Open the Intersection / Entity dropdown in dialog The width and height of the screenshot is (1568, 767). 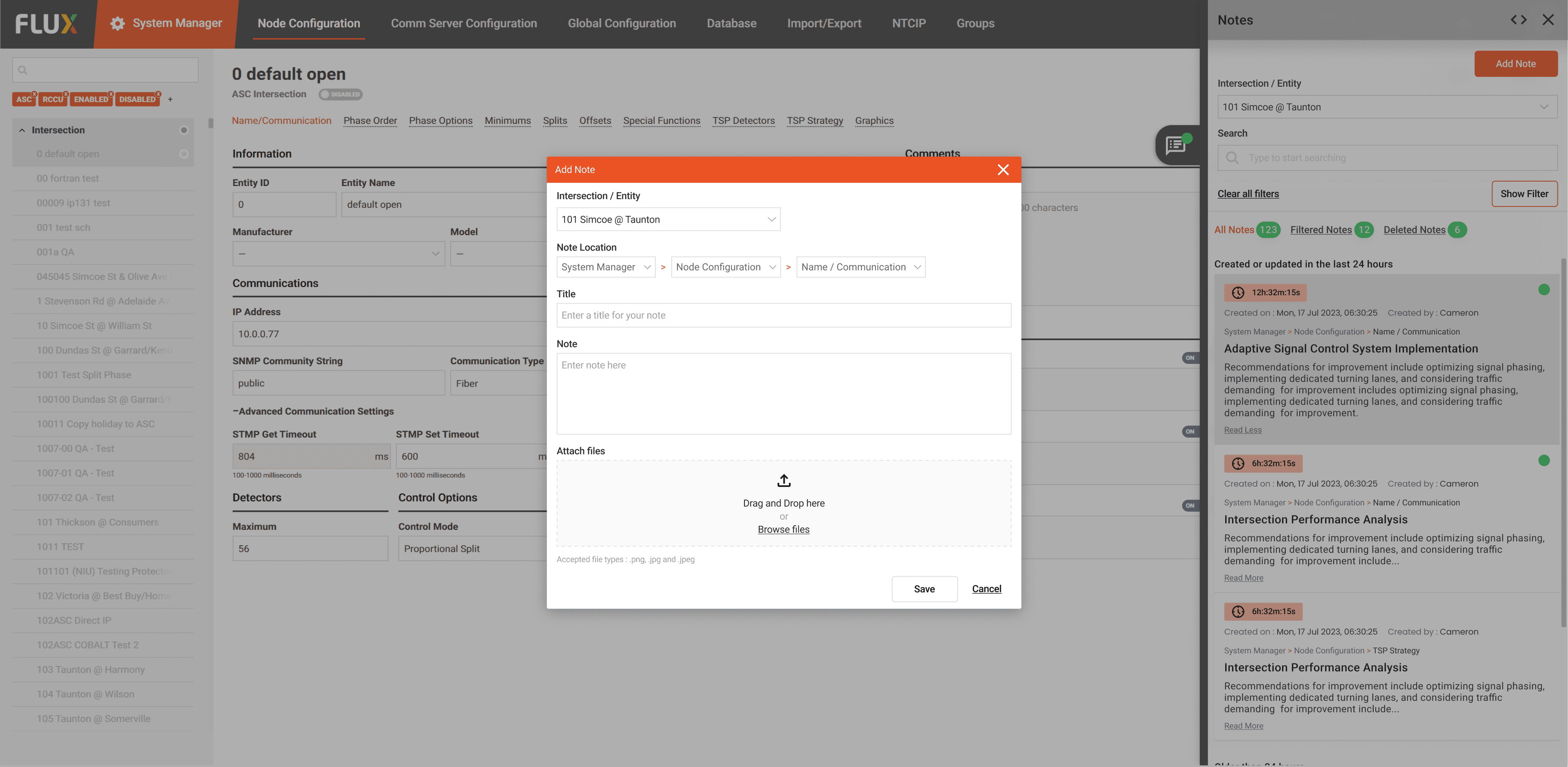point(668,220)
